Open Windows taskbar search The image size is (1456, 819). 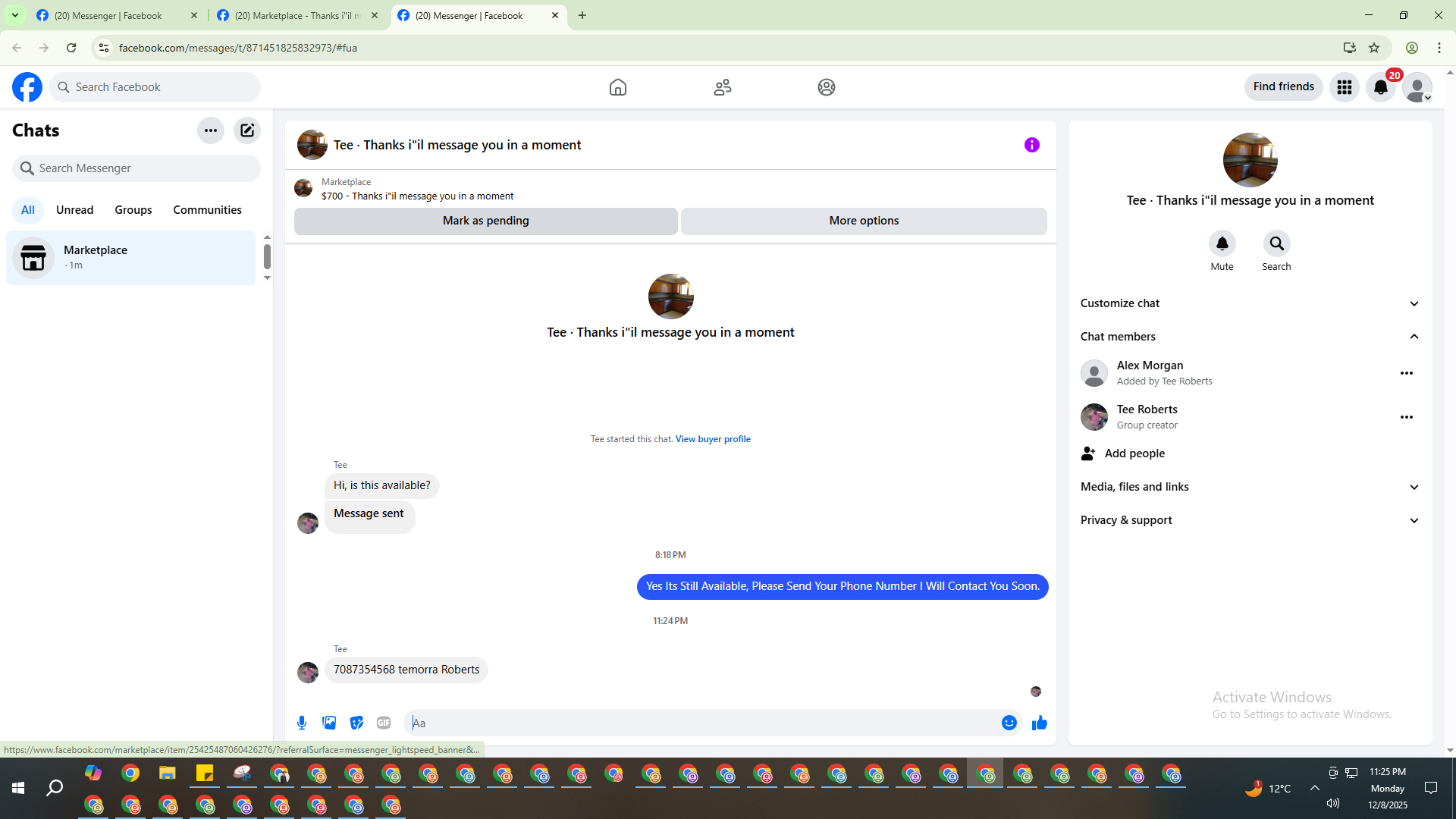click(x=55, y=789)
